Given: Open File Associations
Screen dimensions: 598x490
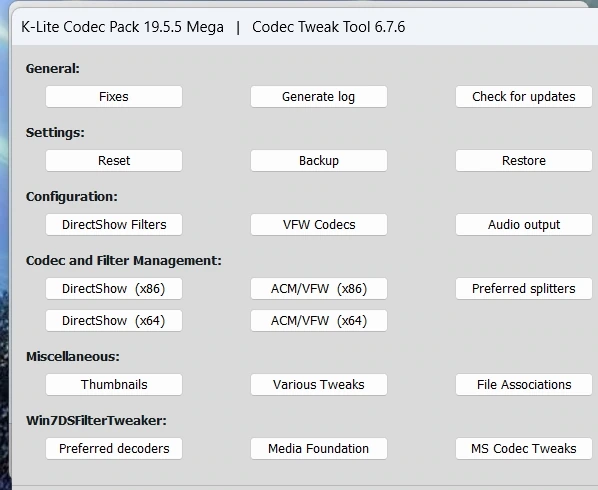Looking at the screenshot, I should point(524,384).
